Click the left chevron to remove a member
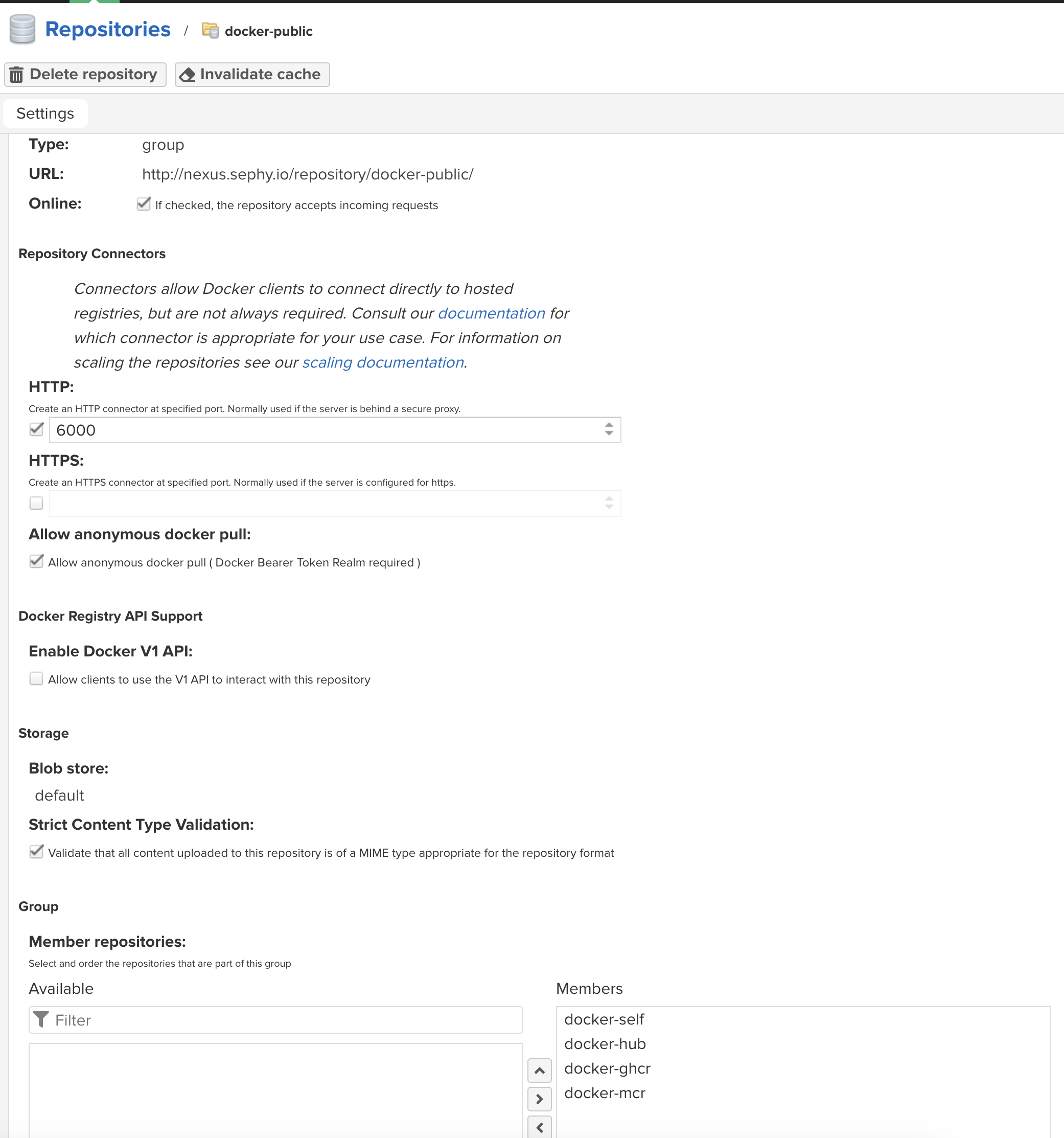The width and height of the screenshot is (1064, 1138). pos(539,1127)
